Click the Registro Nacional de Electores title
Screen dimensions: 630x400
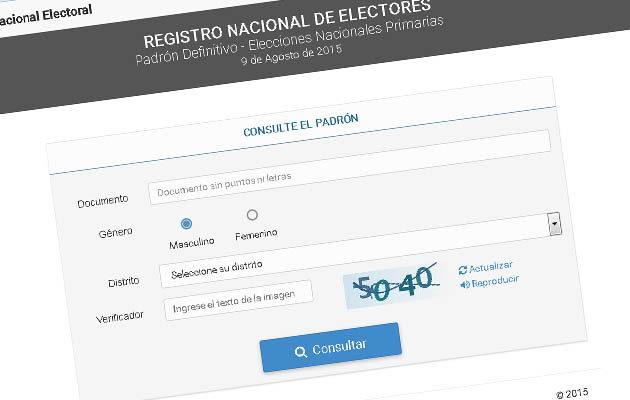(x=287, y=23)
